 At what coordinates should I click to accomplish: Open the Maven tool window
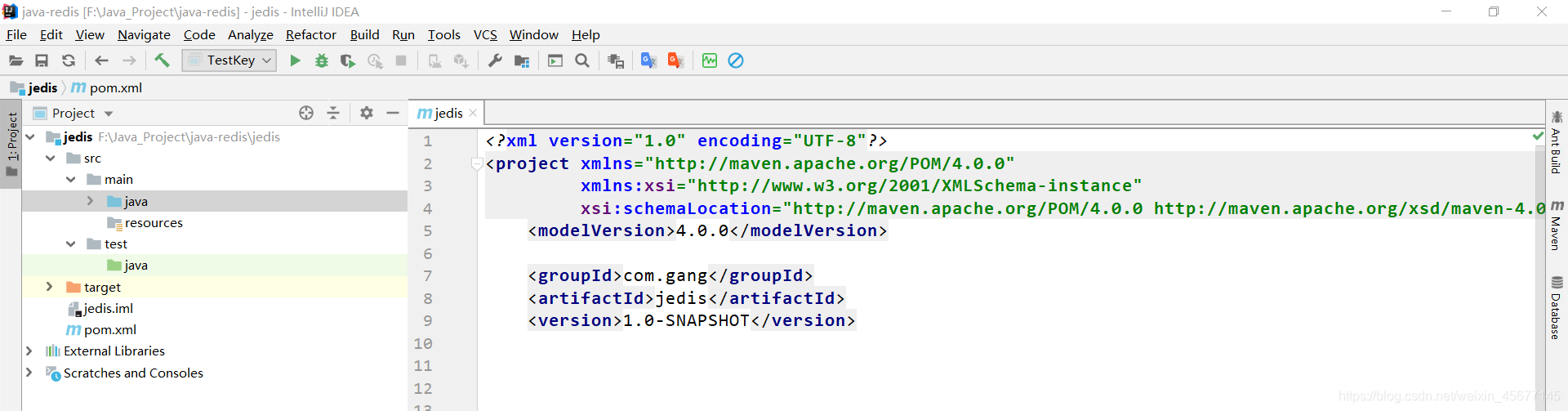click(x=1557, y=225)
